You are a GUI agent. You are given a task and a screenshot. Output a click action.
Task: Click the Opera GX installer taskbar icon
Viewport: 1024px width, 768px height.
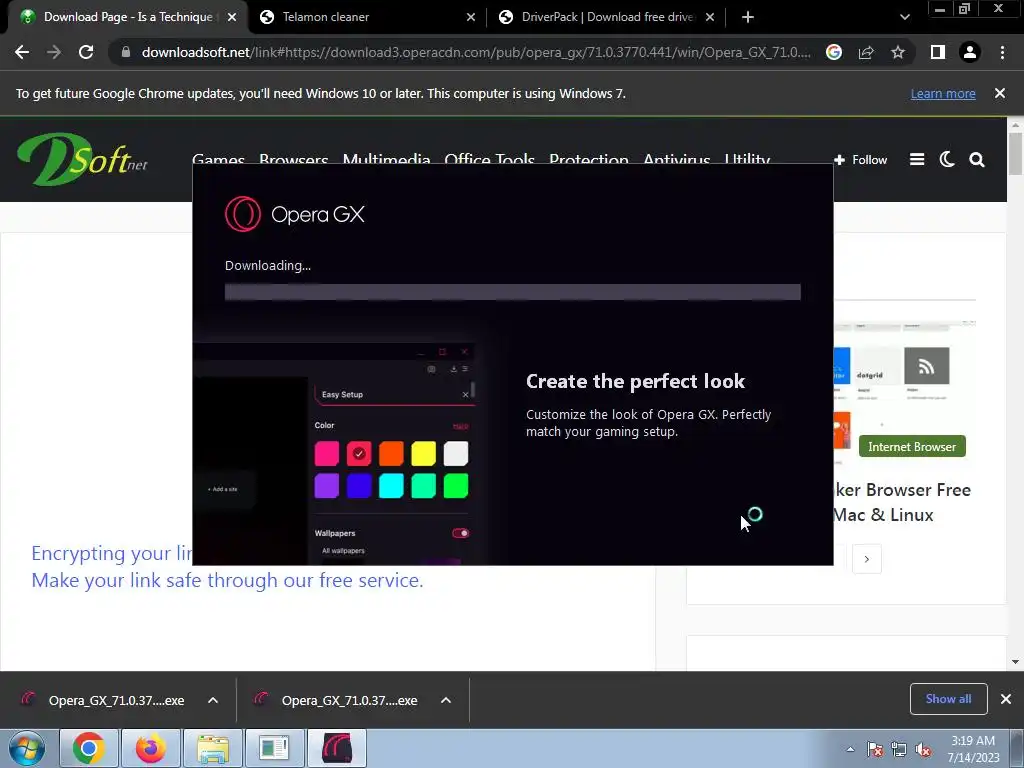[337, 748]
